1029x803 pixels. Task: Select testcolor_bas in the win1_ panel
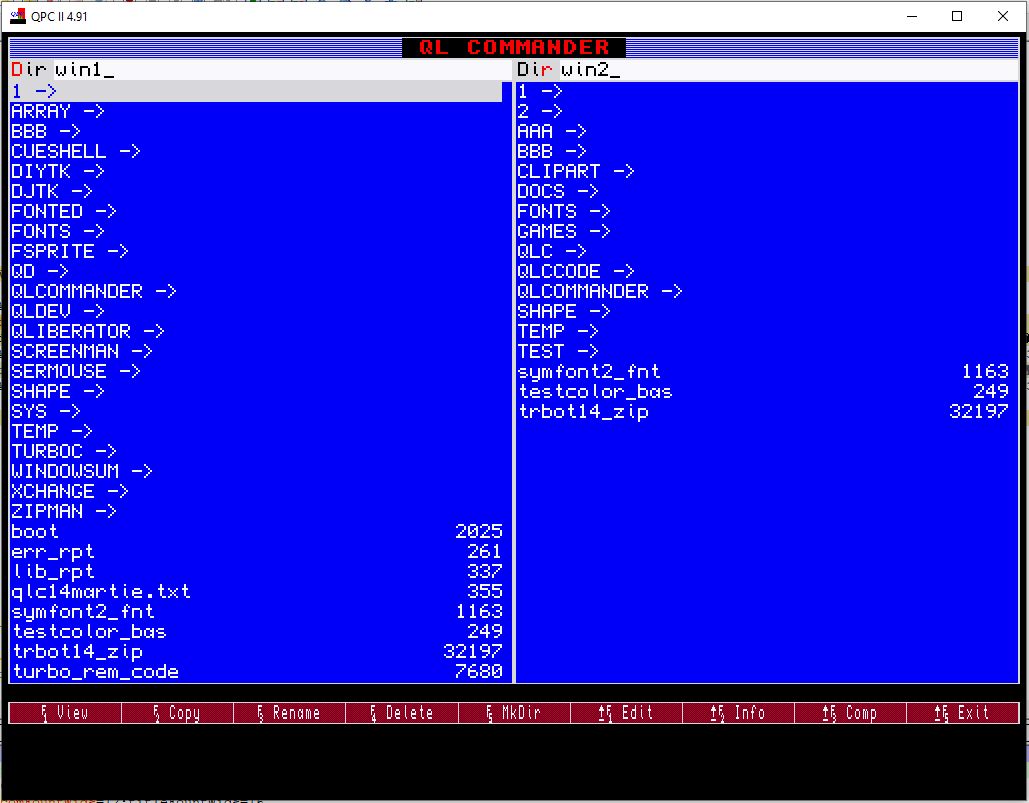coord(257,632)
